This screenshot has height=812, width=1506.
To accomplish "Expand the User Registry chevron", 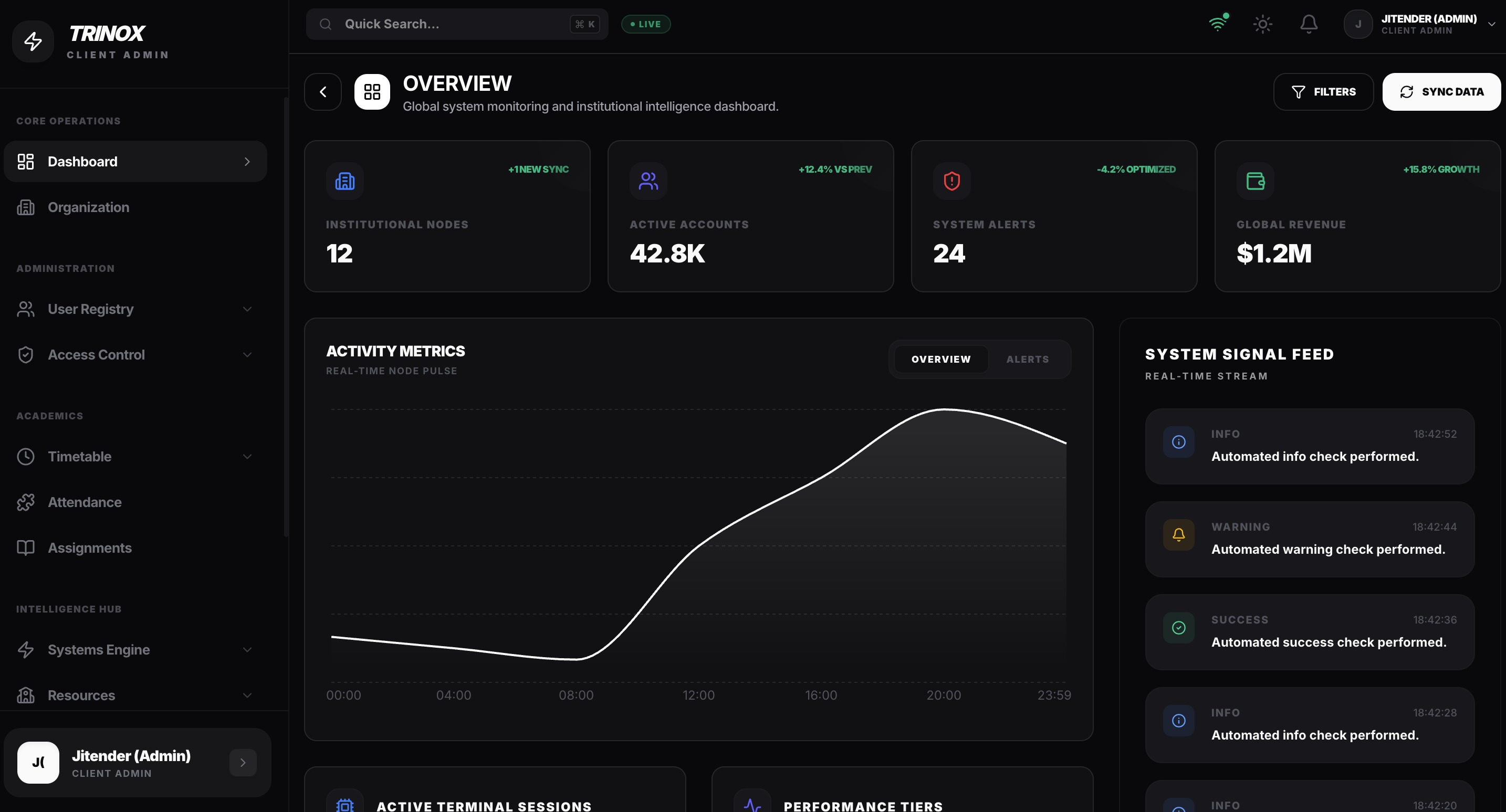I will 247,309.
